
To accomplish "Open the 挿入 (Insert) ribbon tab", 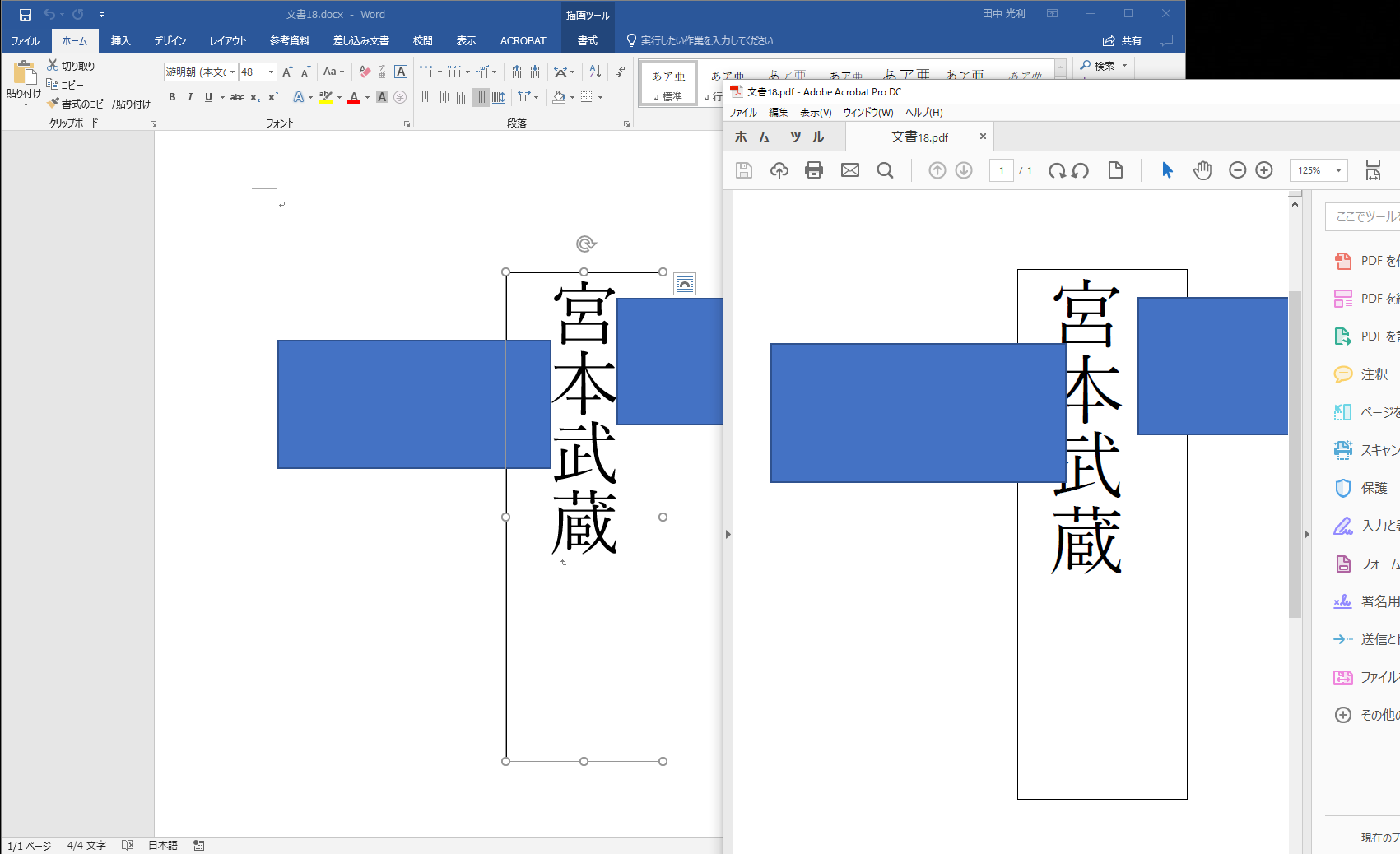I will pos(121,40).
